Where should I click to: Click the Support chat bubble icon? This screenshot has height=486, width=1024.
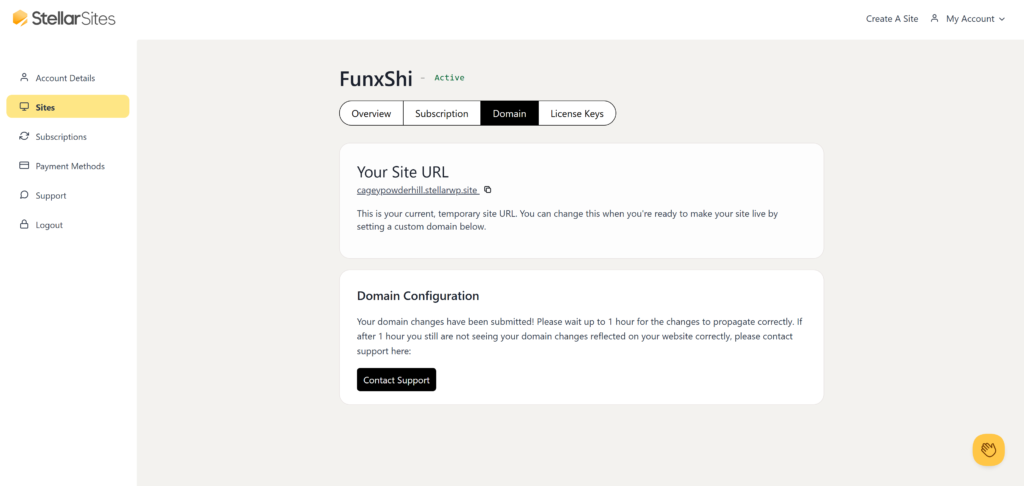pyautogui.click(x=24, y=195)
